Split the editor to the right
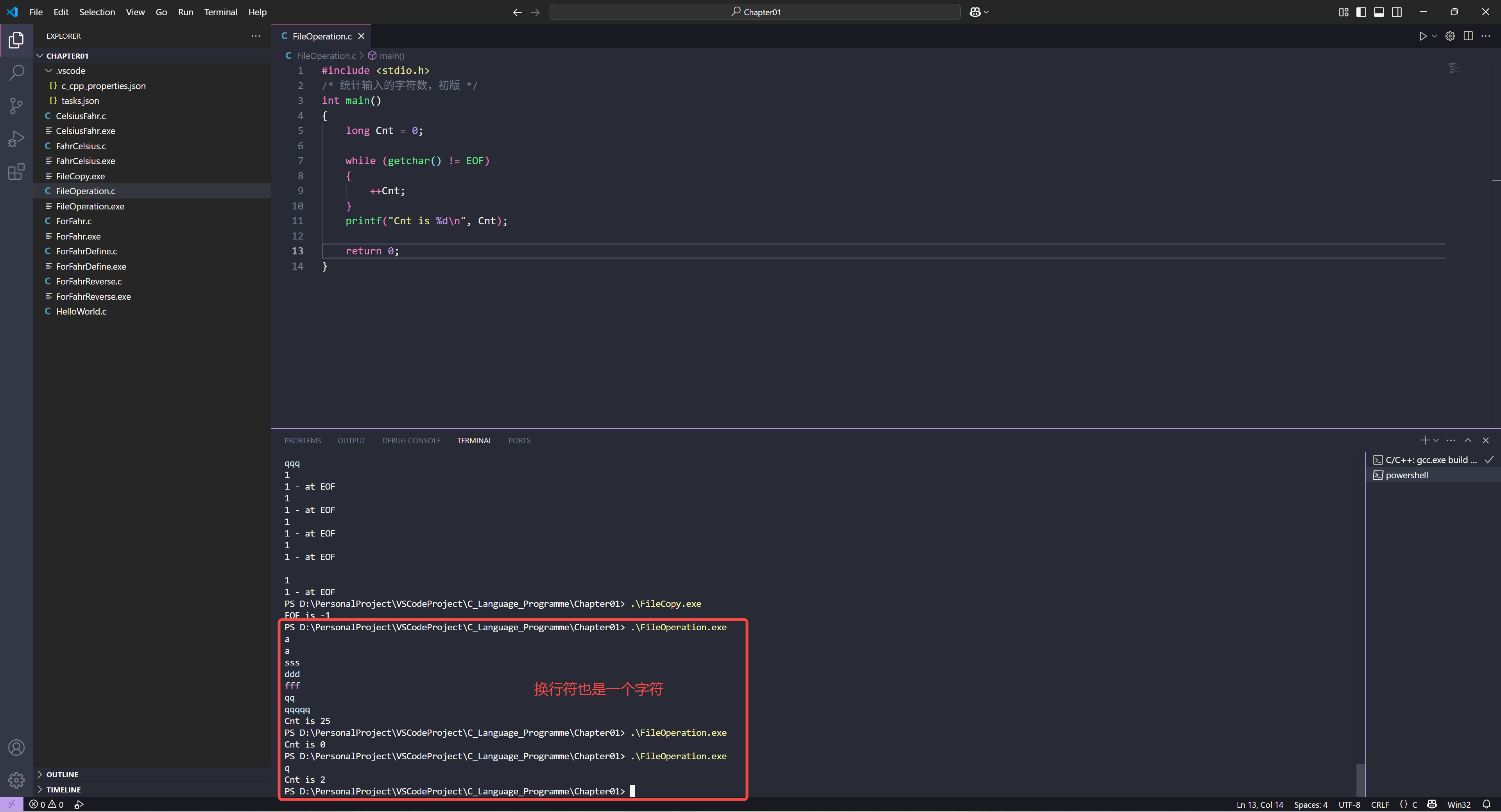The width and height of the screenshot is (1501, 812). [1468, 36]
